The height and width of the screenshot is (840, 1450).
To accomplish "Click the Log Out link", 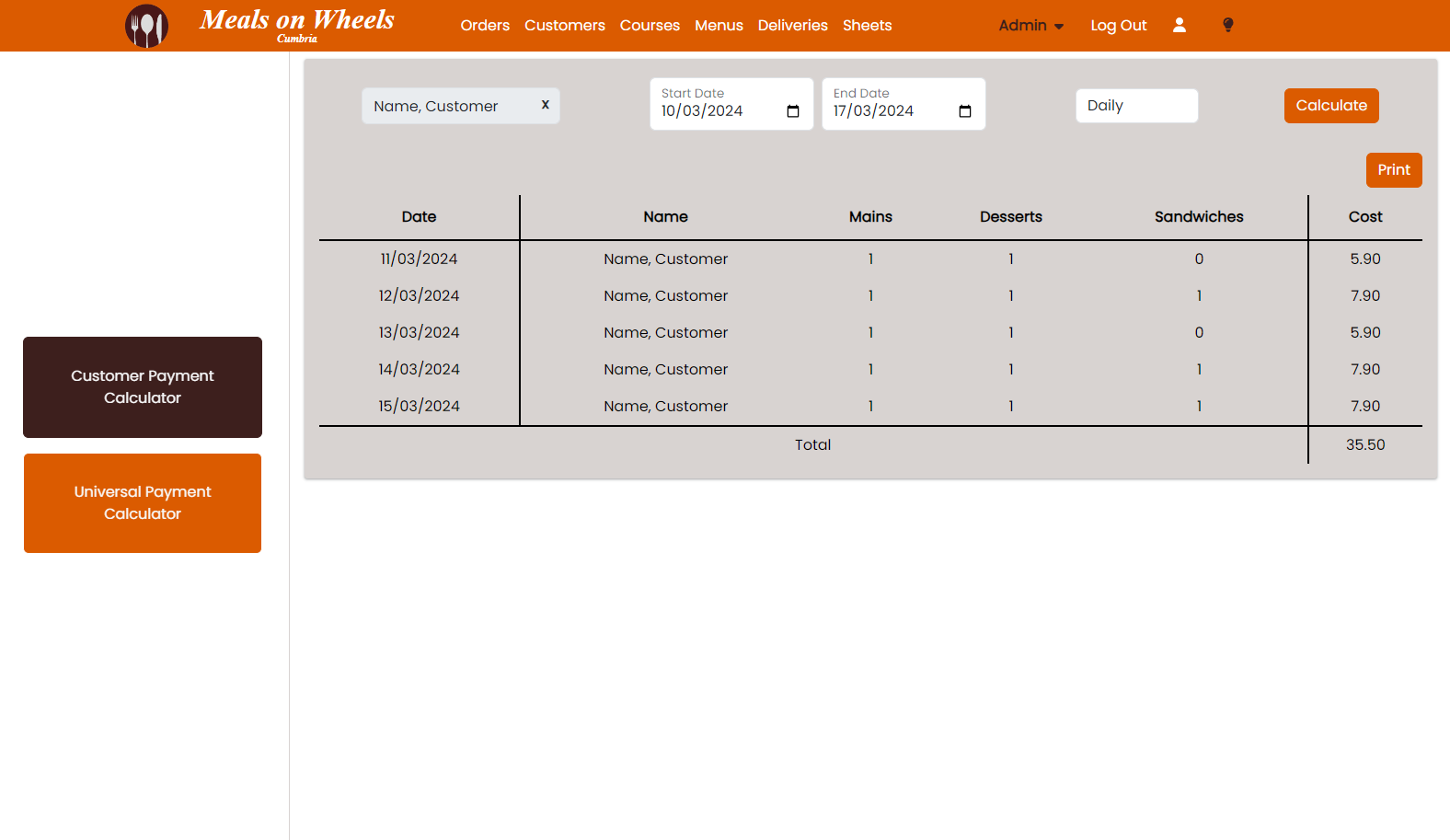I will (1119, 26).
